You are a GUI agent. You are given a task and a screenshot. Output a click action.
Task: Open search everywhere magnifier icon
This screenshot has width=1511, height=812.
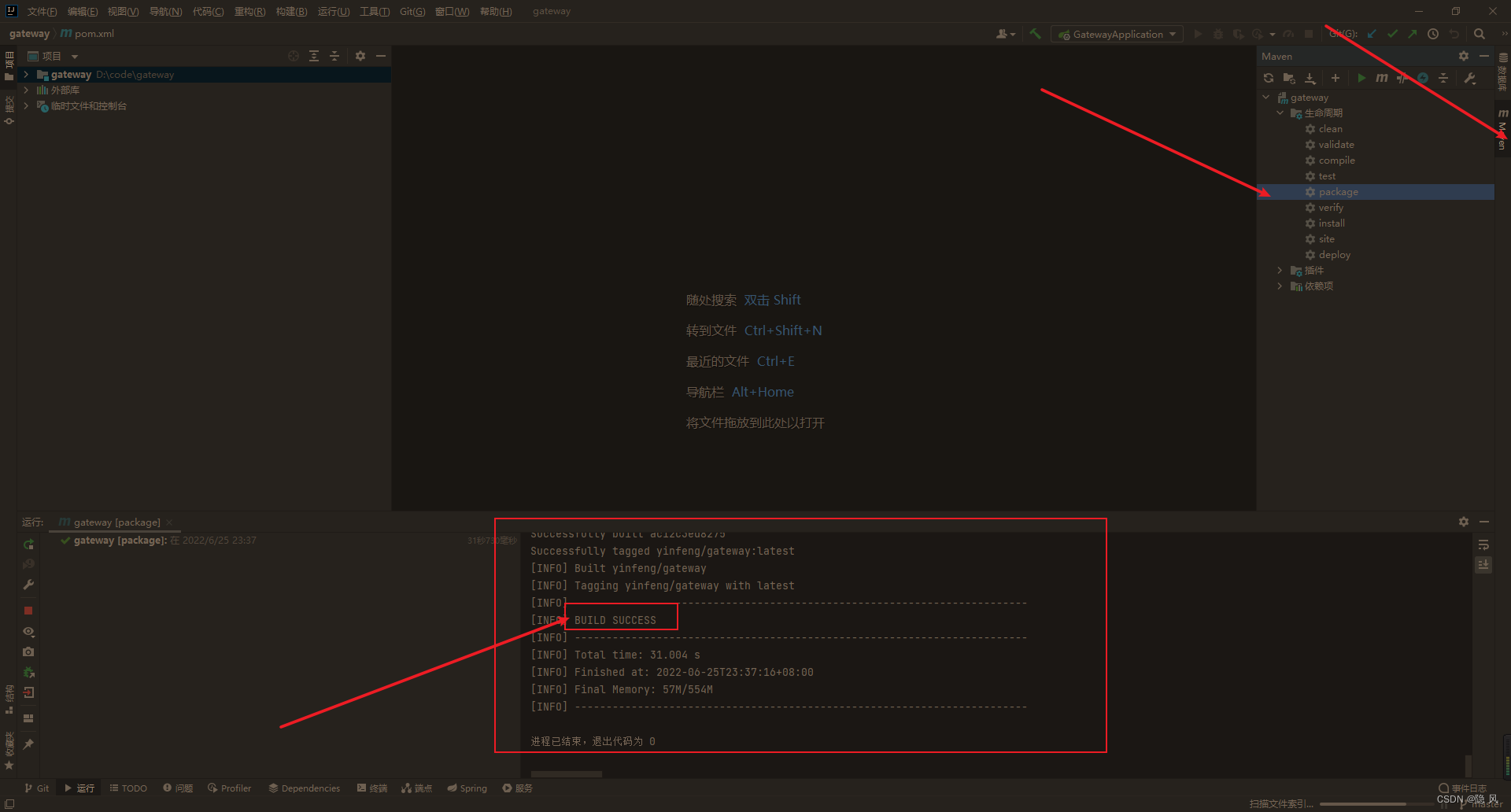click(1480, 34)
